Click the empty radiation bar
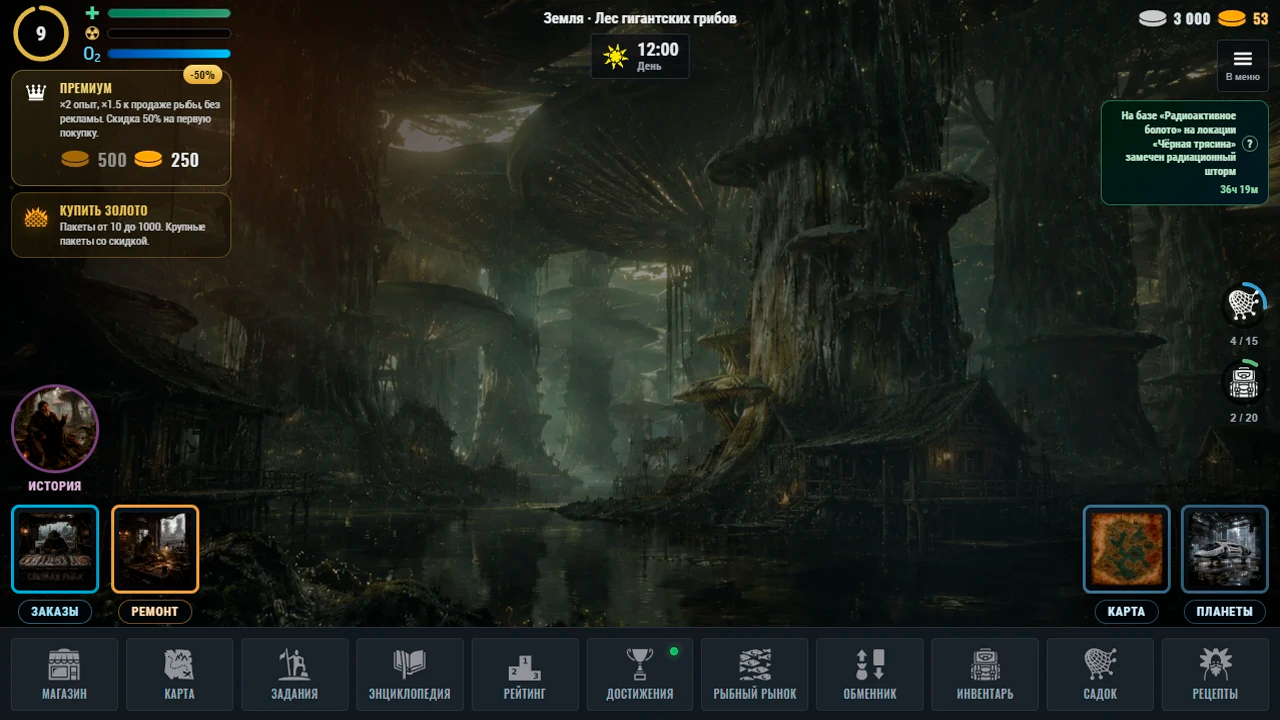Screen dimensions: 1280x720 click(169, 33)
